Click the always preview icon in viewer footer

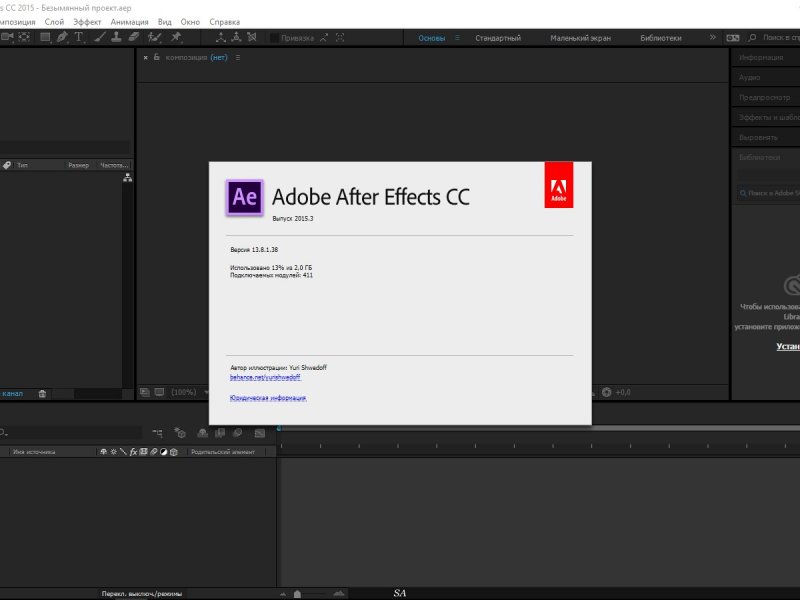[x=145, y=392]
